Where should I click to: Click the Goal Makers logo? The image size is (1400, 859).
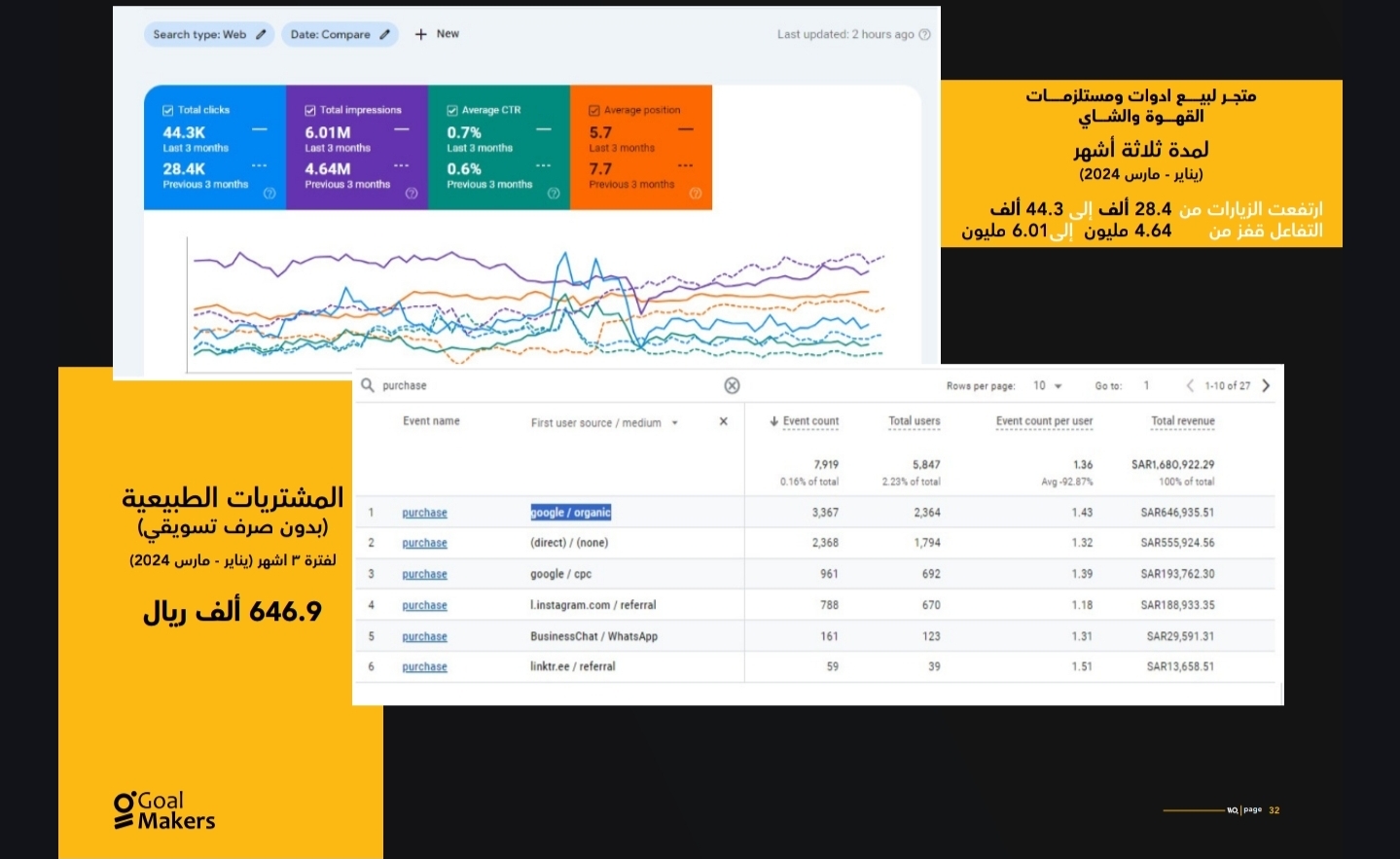pyautogui.click(x=163, y=806)
